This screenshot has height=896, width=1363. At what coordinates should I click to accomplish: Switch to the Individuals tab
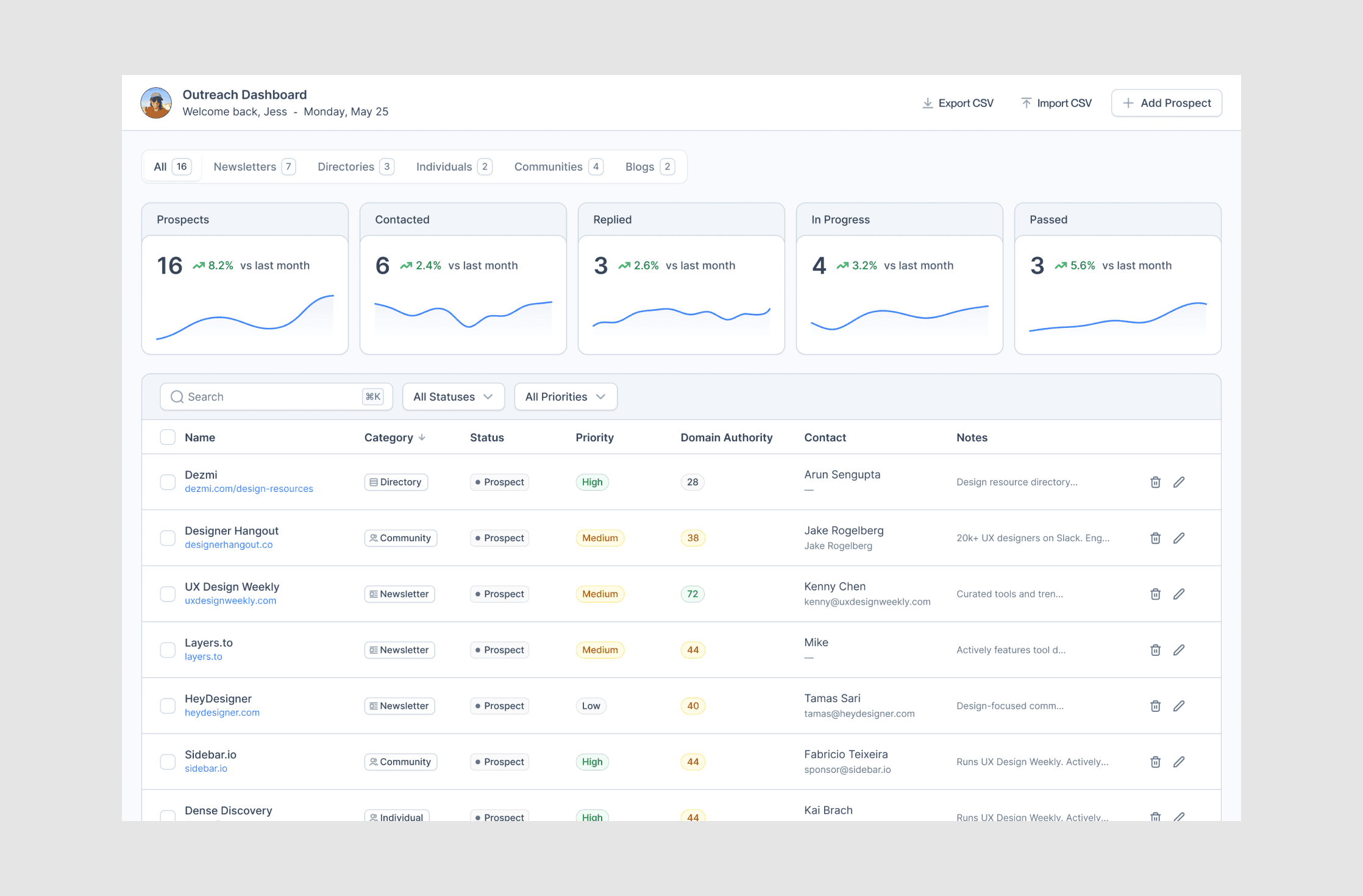[x=454, y=167]
